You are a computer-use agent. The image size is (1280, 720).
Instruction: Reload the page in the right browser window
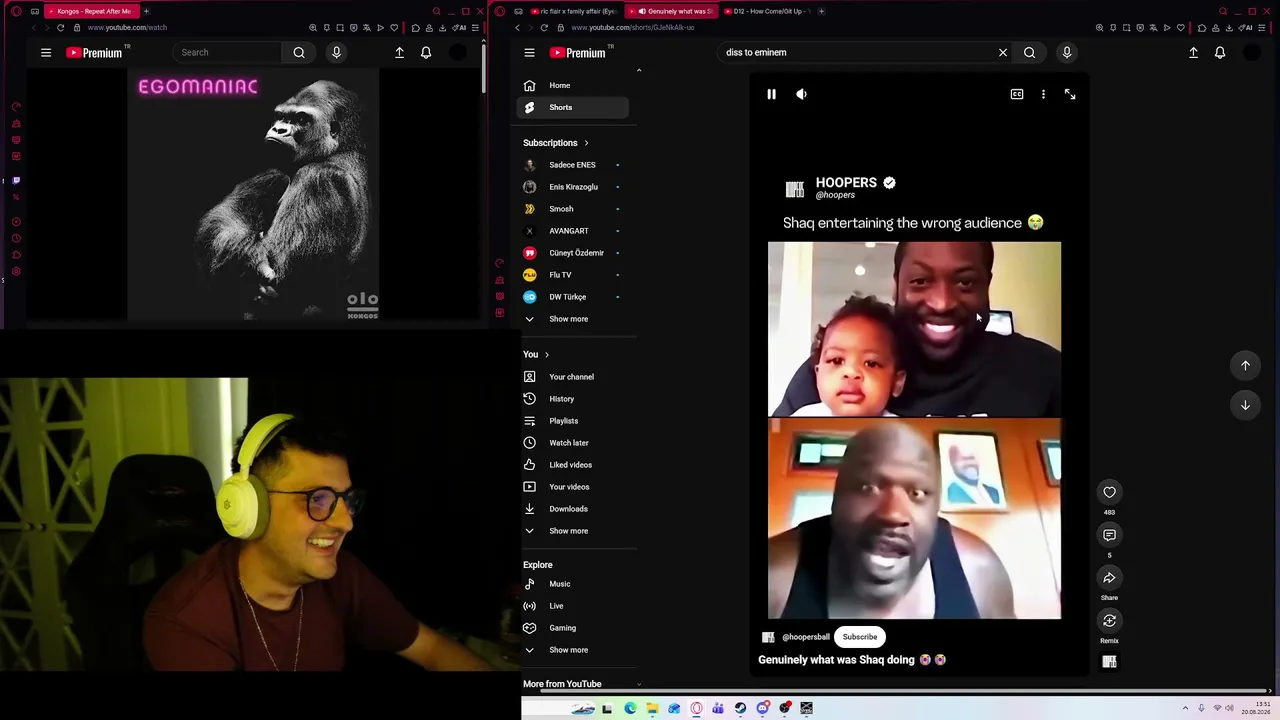pos(544,28)
